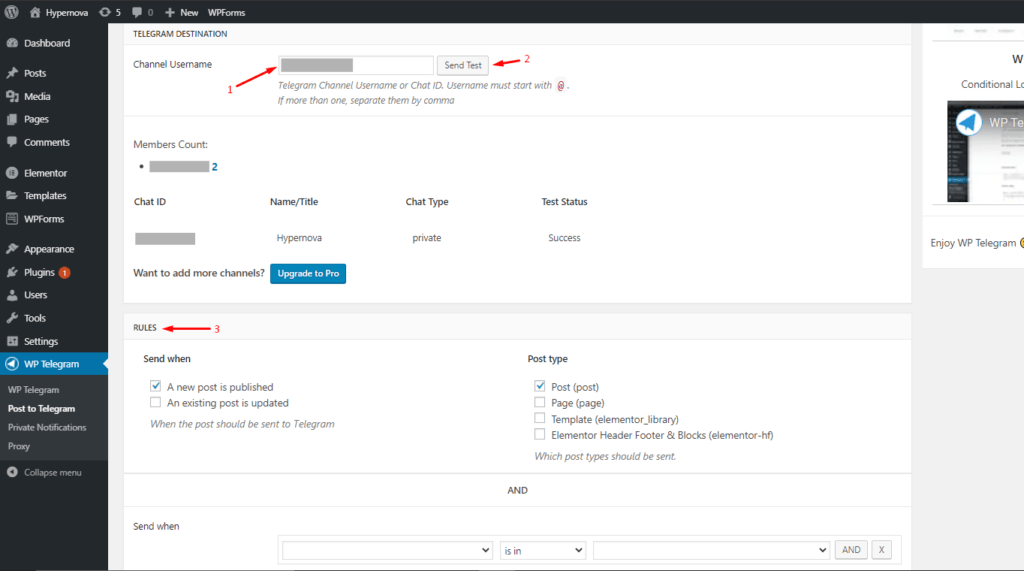Viewport: 1024px width, 571px height.
Task: Check the Page (page) post type
Action: pyautogui.click(x=540, y=403)
